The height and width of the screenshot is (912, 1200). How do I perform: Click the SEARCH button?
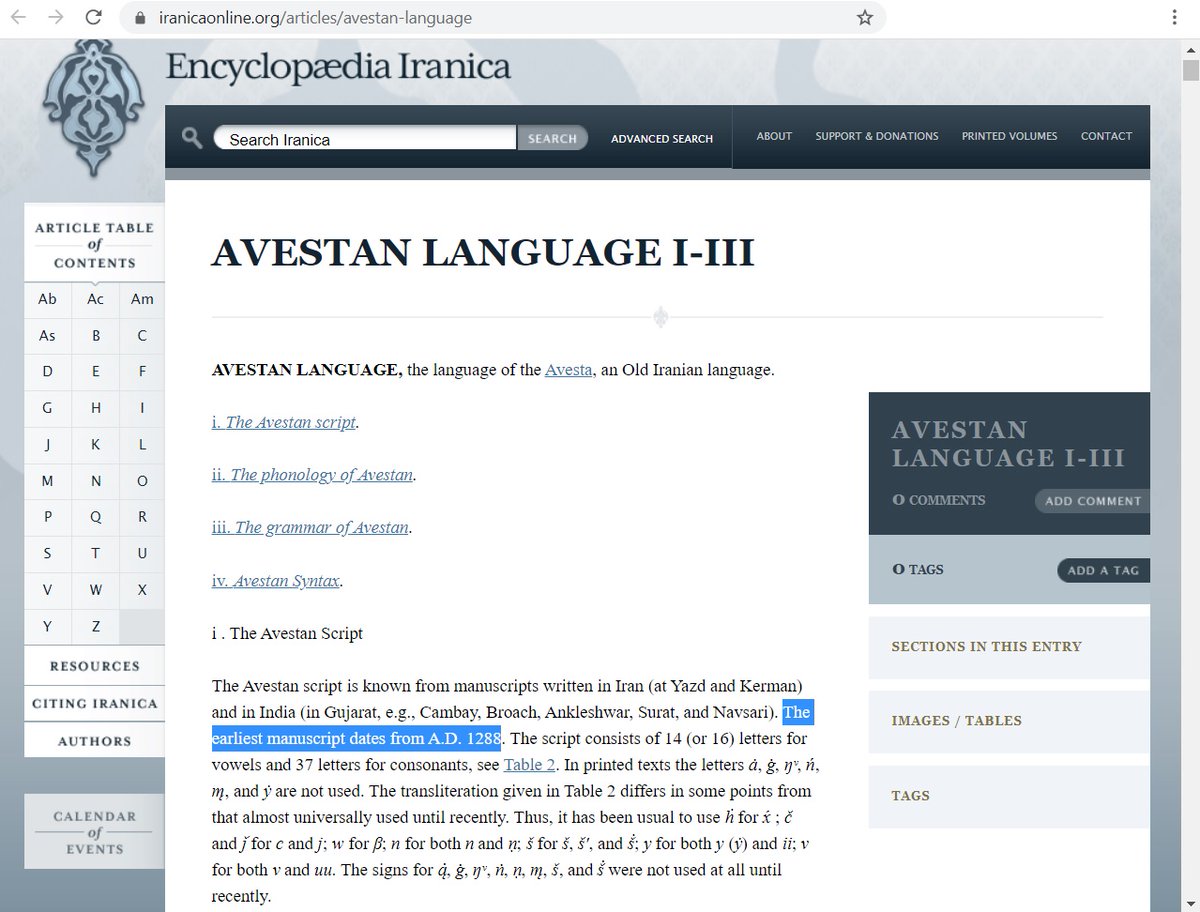552,139
